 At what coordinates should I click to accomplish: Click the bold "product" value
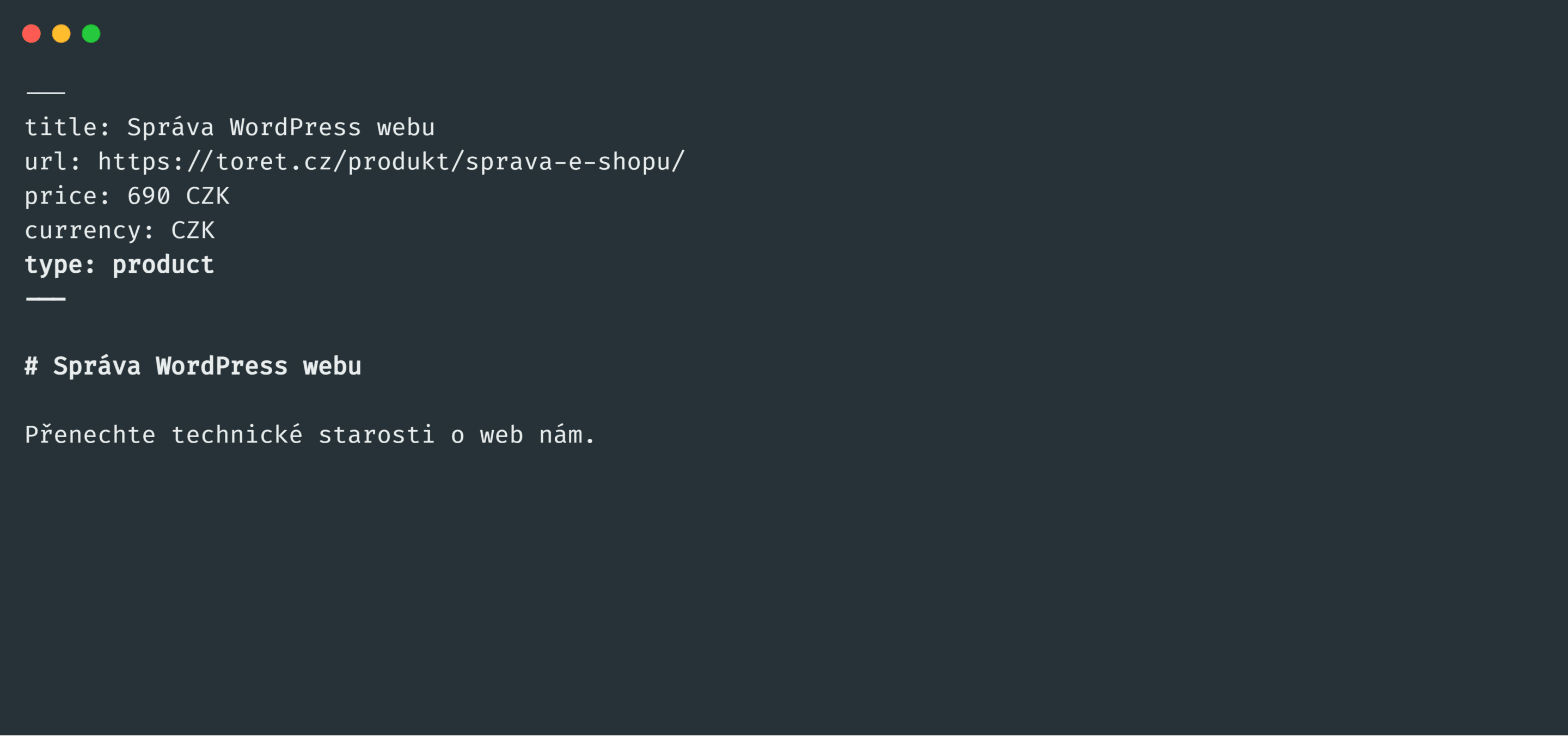tap(163, 265)
